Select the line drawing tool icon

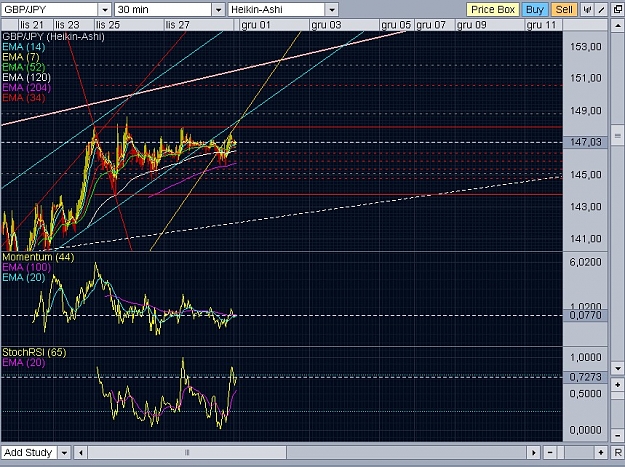[601, 10]
